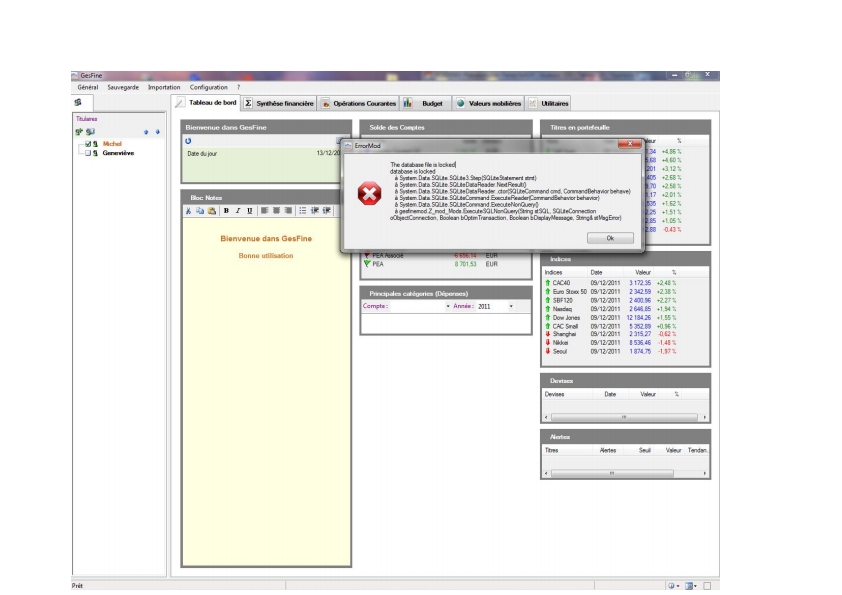Click the refresh icon under Bienvenue dans GesFine

click(188, 142)
